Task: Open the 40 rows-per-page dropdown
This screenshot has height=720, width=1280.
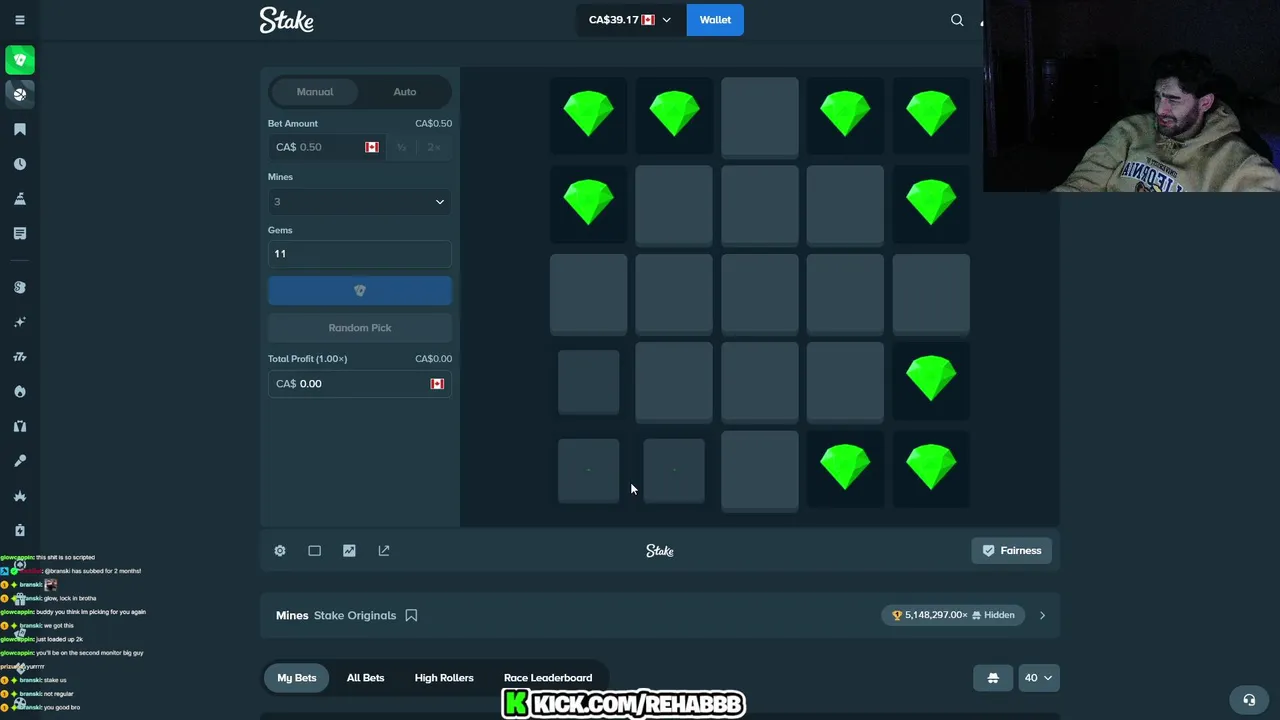Action: (1038, 678)
